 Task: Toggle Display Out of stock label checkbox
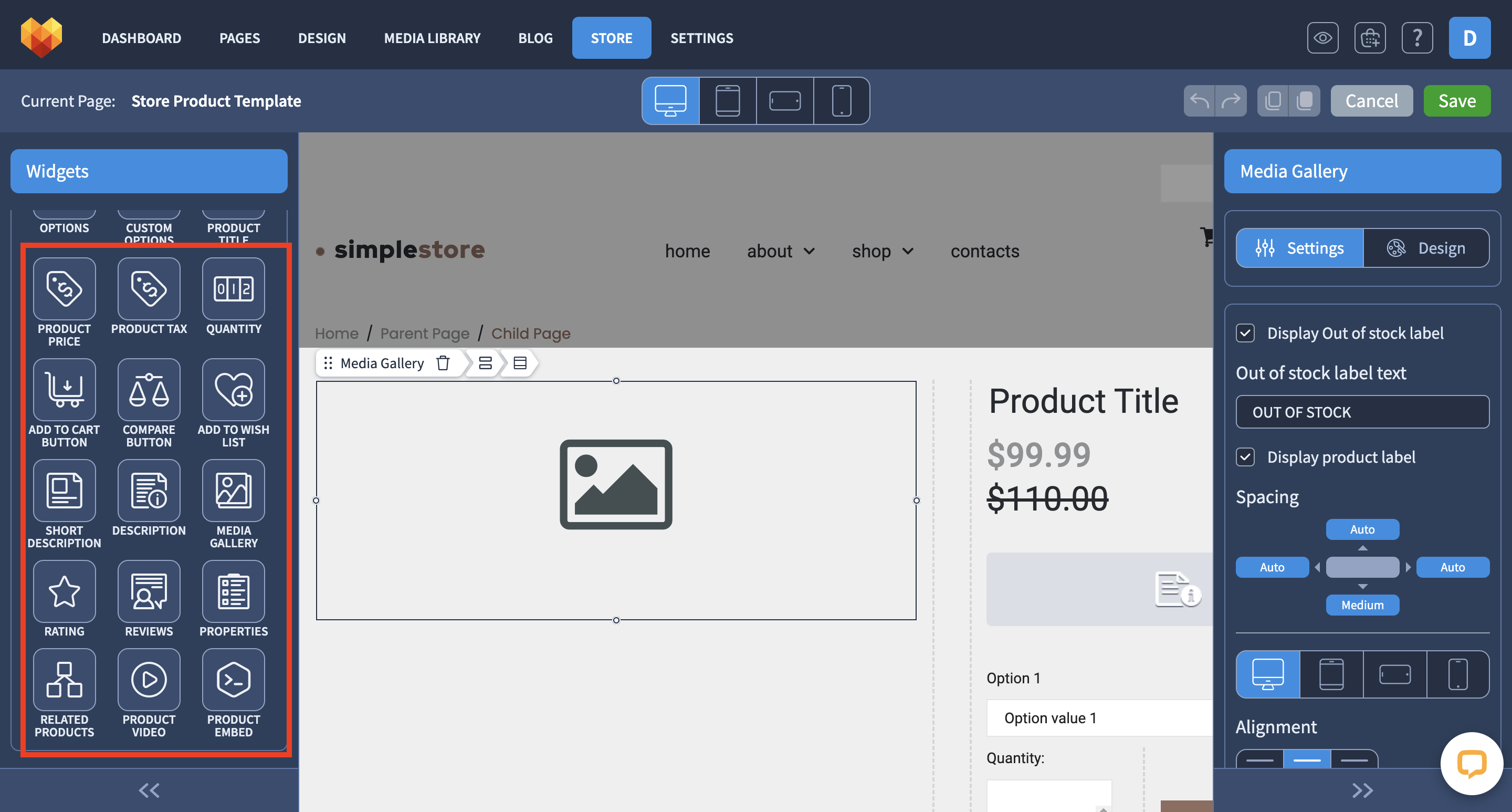pos(1245,333)
